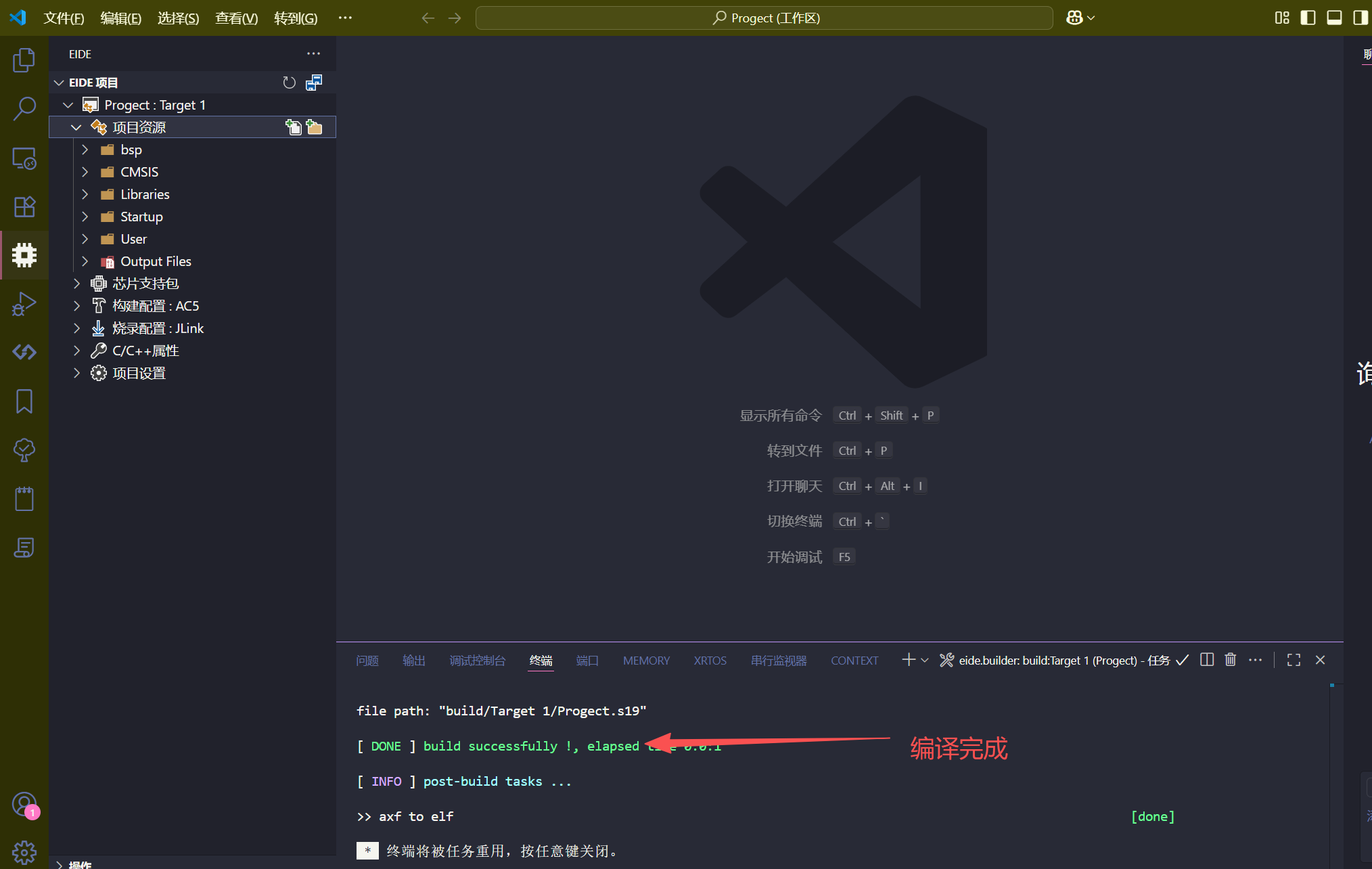Image resolution: width=1372 pixels, height=869 pixels.
Task: Switch to the 端口 panel tab
Action: [587, 661]
